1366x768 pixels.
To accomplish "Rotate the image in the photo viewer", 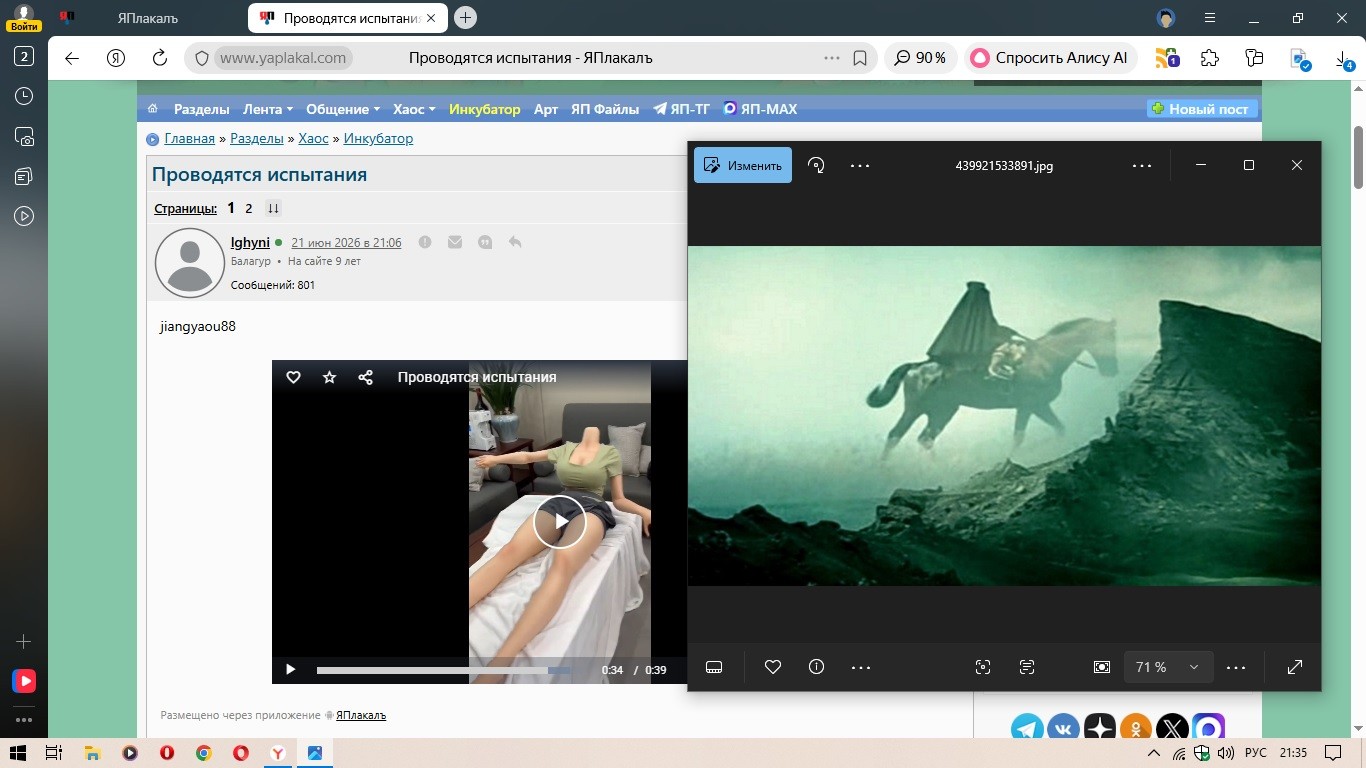I will click(817, 165).
